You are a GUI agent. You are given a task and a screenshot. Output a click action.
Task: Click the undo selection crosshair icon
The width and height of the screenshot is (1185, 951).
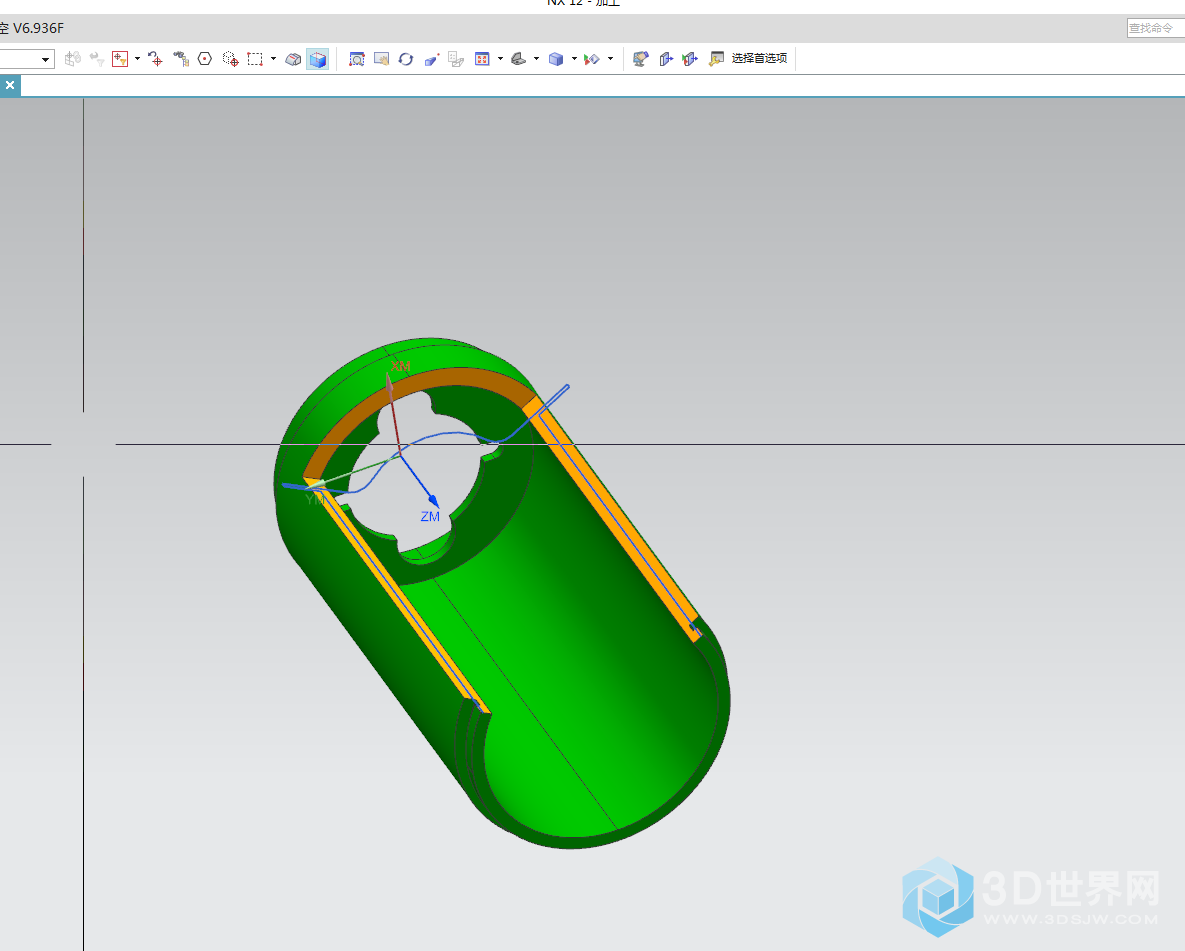(155, 59)
